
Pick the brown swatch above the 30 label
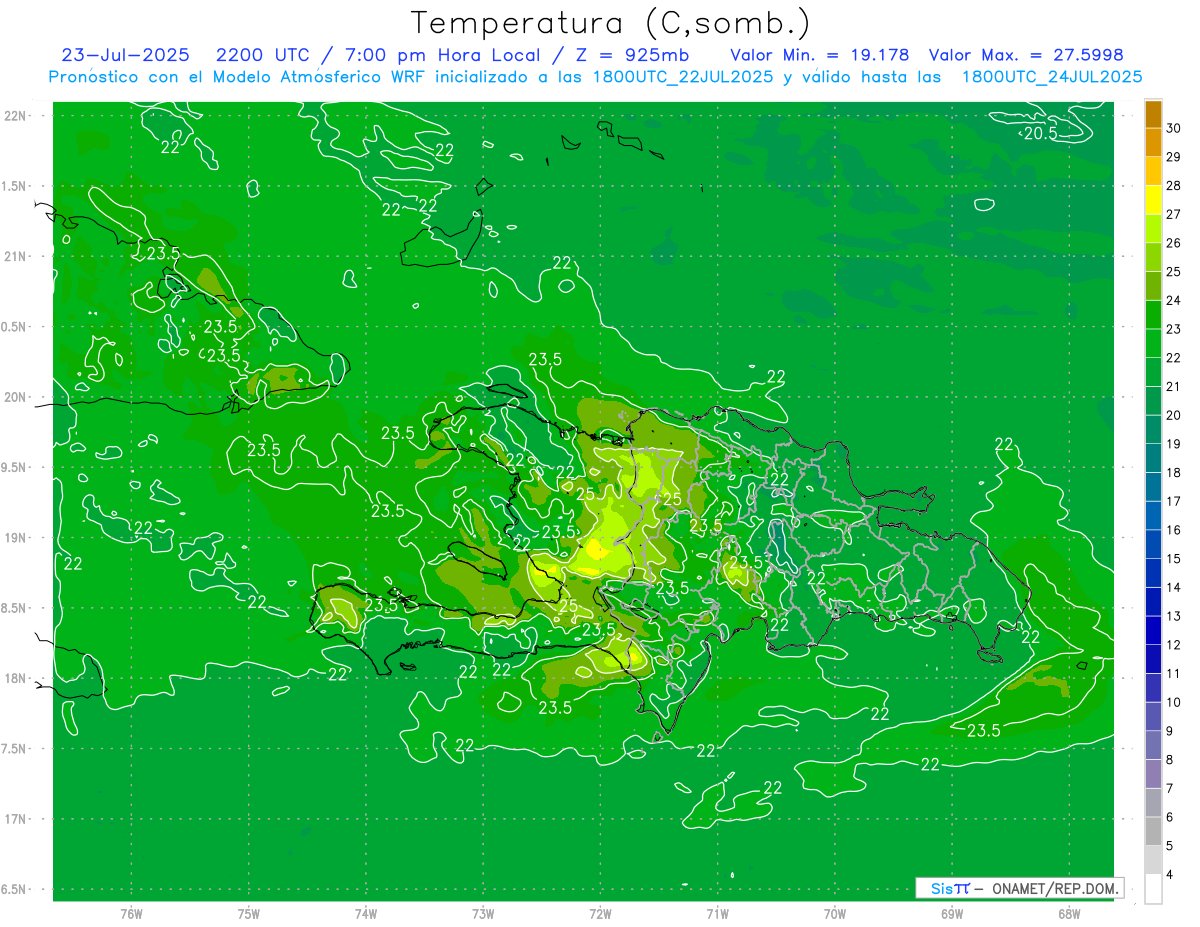[1153, 114]
